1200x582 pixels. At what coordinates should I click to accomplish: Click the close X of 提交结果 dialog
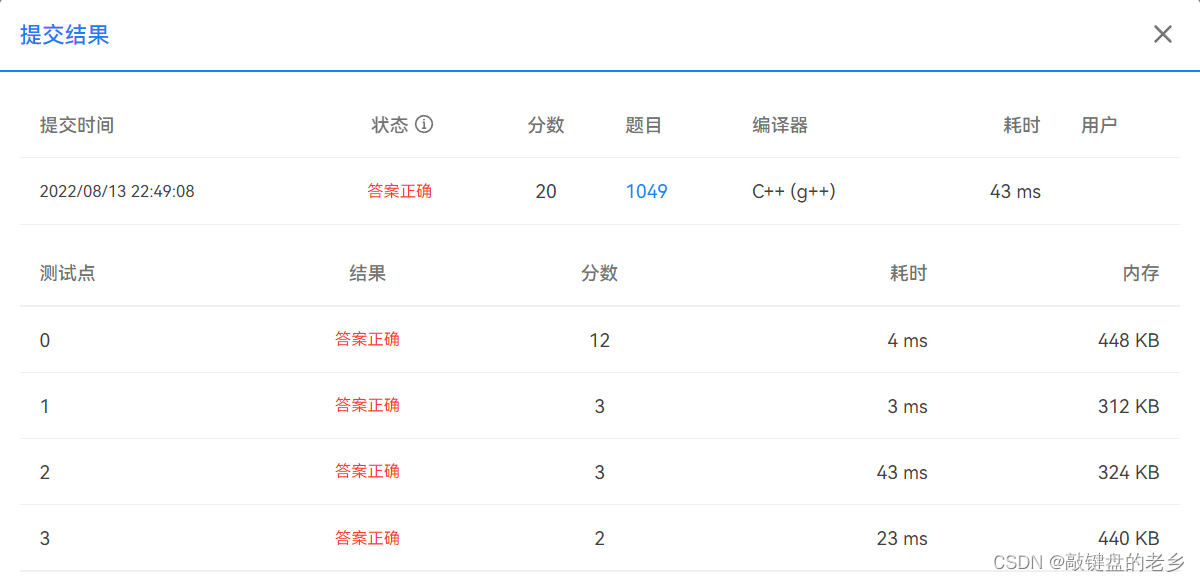coord(1162,33)
